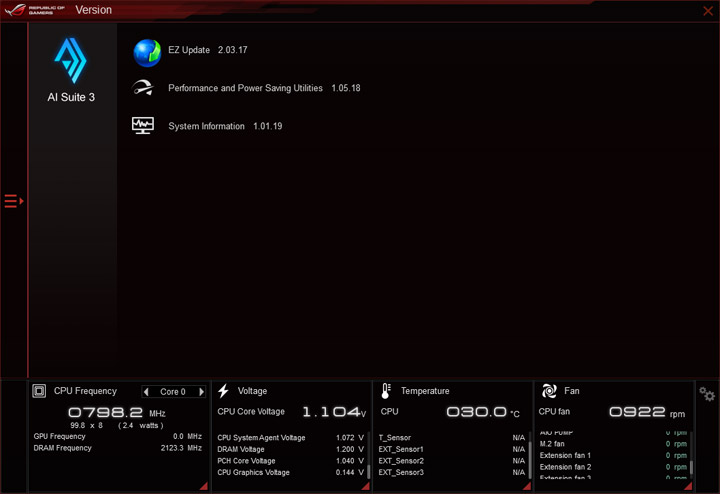Viewport: 720px width, 494px height.
Task: Expand the Fan panel corner triangle
Action: tap(688, 486)
